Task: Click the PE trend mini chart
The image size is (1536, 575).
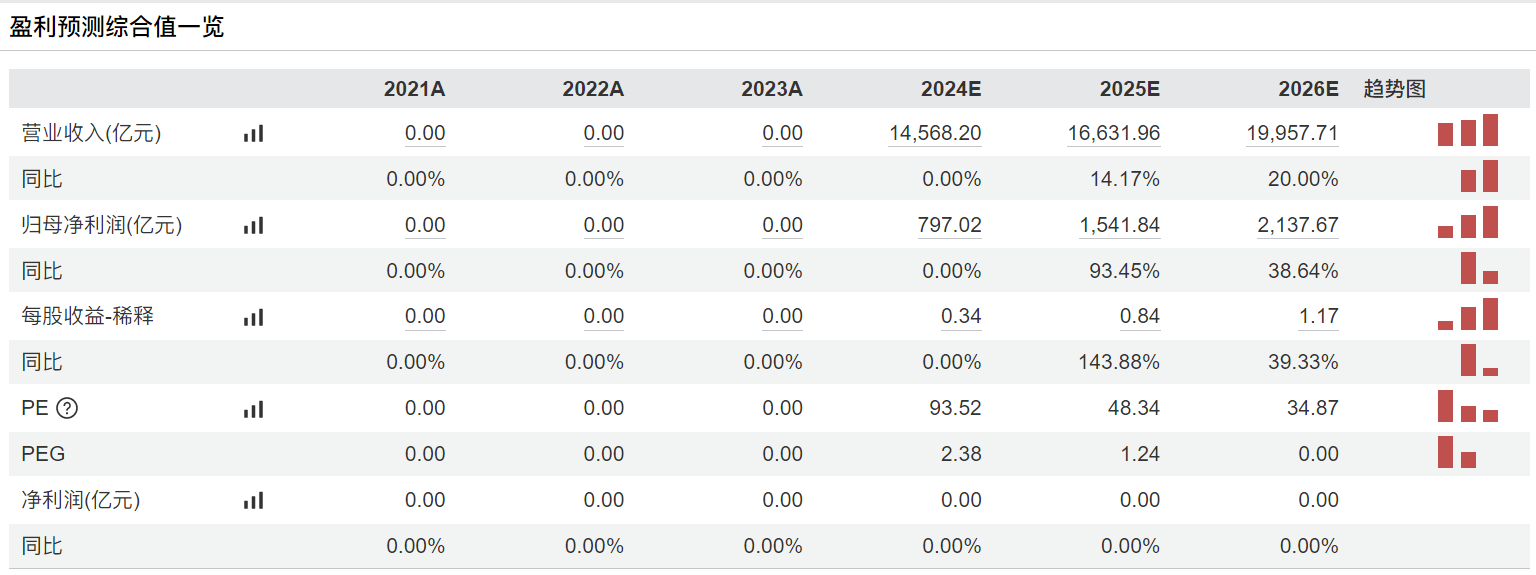Action: [x=1468, y=407]
